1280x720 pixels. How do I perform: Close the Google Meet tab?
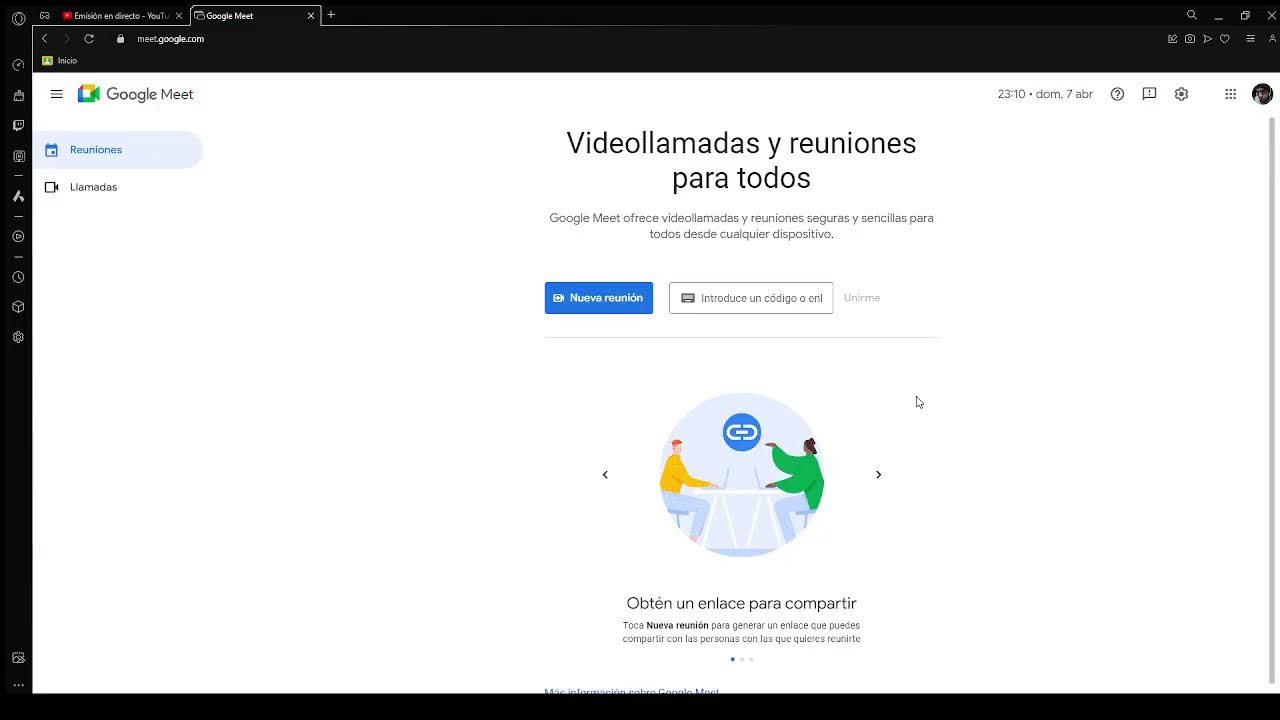pos(311,16)
